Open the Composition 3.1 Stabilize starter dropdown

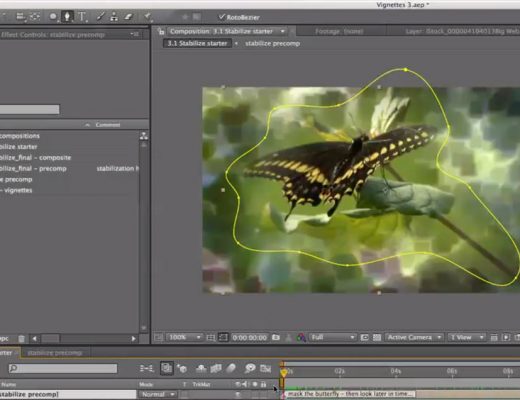click(x=283, y=31)
